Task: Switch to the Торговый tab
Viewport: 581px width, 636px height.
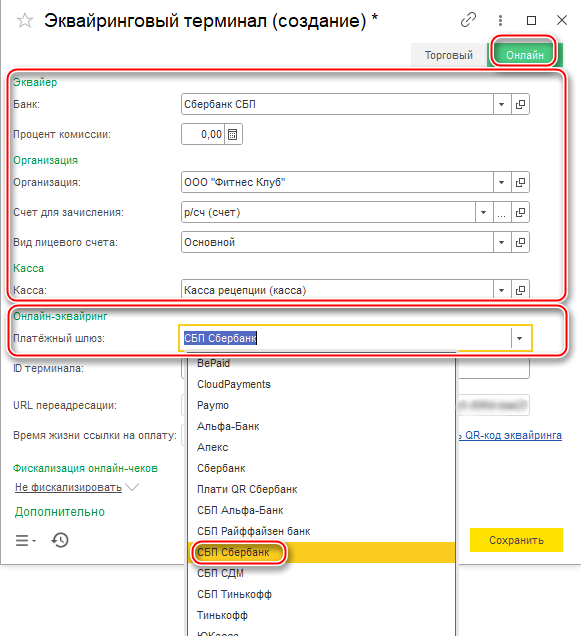Action: 449,55
